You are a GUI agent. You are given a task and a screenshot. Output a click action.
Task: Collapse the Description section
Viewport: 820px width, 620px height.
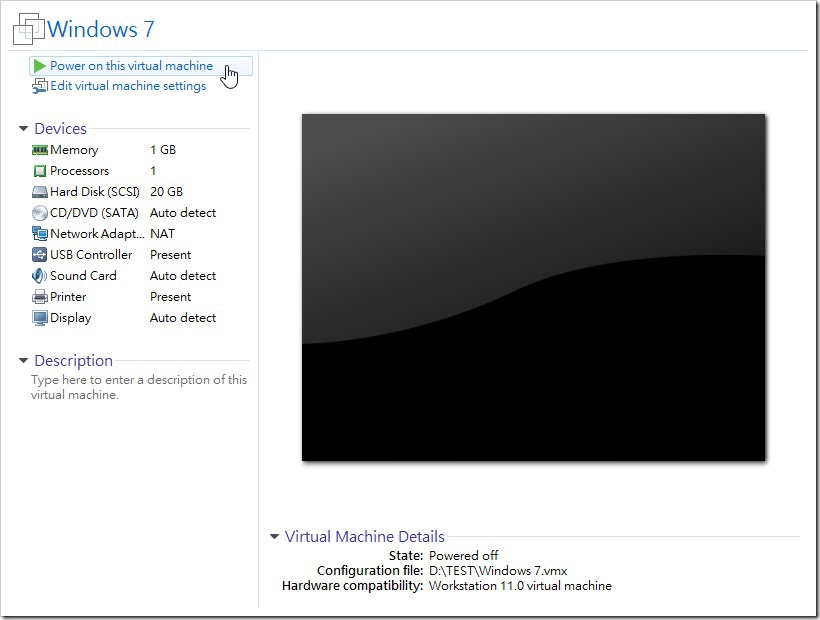click(23, 361)
